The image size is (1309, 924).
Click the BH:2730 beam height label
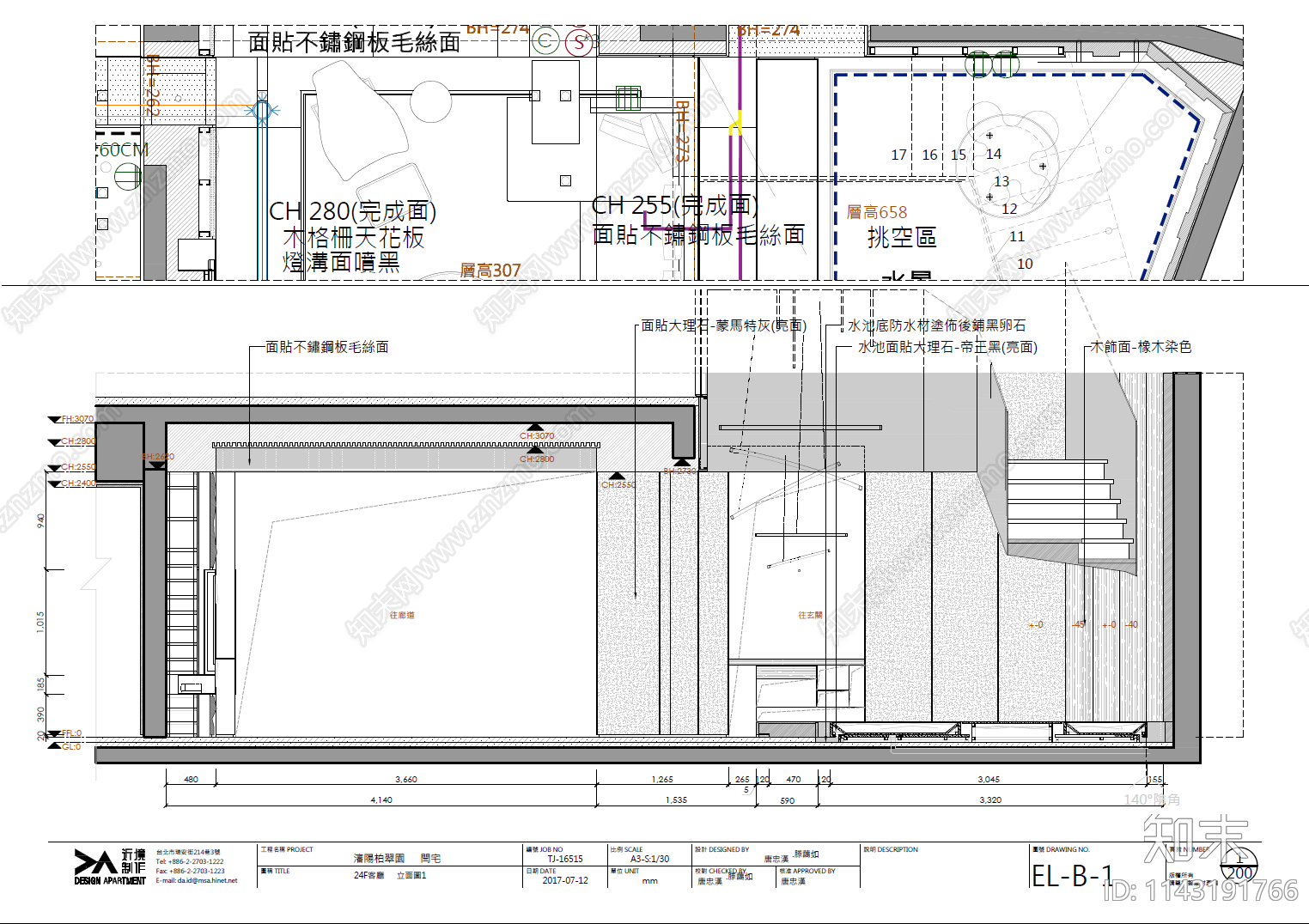pyautogui.click(x=679, y=471)
